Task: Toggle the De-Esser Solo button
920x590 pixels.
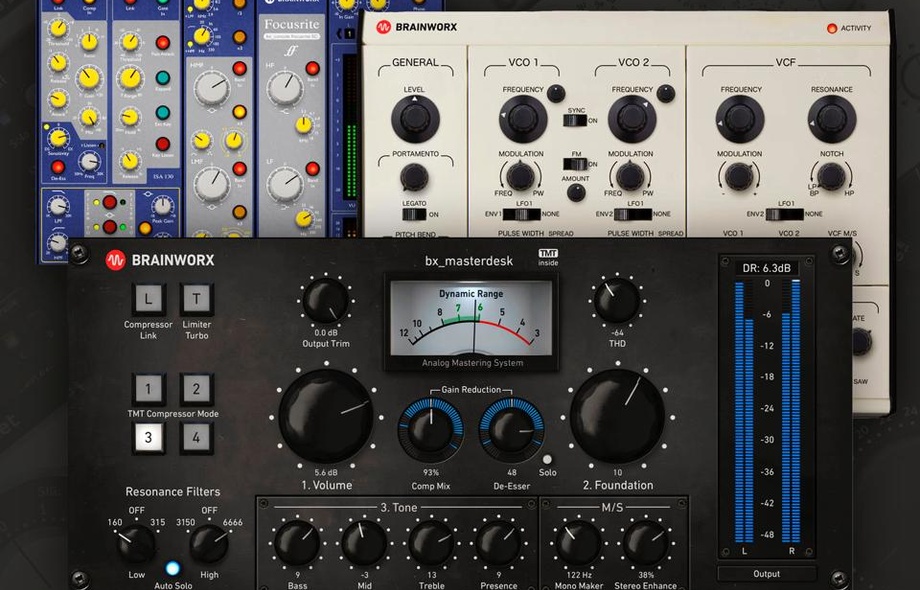Action: tap(547, 459)
